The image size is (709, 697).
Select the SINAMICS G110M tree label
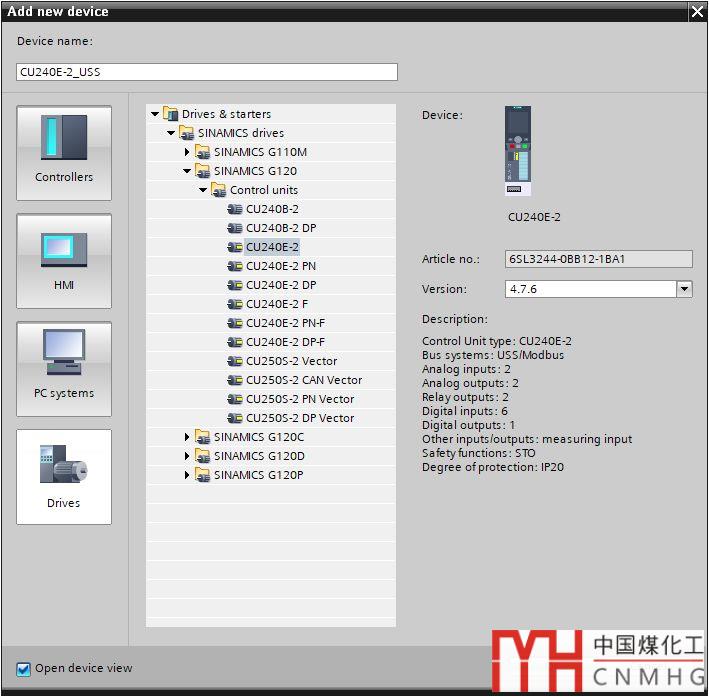[x=260, y=152]
